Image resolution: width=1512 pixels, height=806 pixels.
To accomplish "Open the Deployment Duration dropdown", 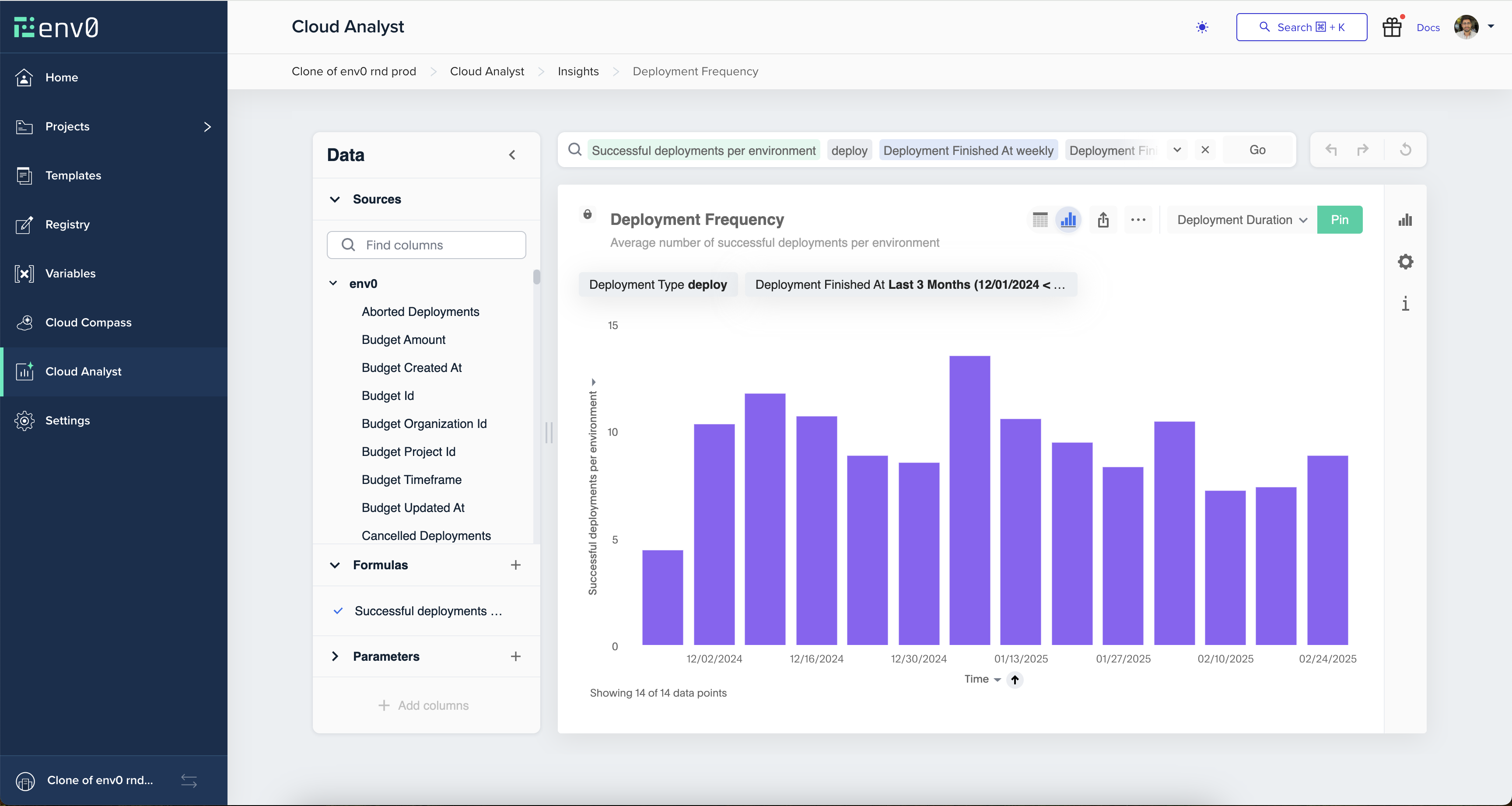I will click(1242, 220).
